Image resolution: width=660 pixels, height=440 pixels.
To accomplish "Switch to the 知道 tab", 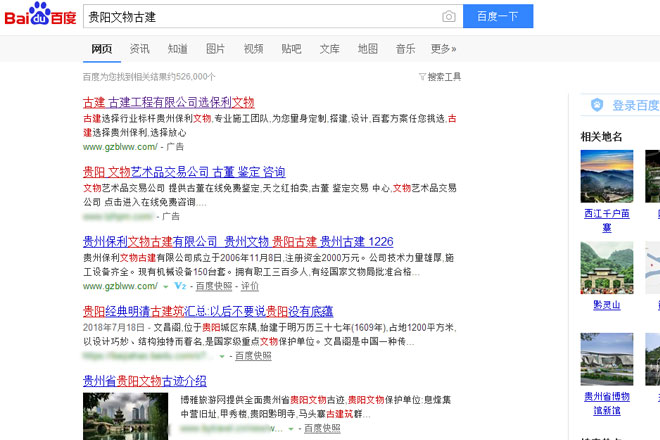I will [x=178, y=49].
